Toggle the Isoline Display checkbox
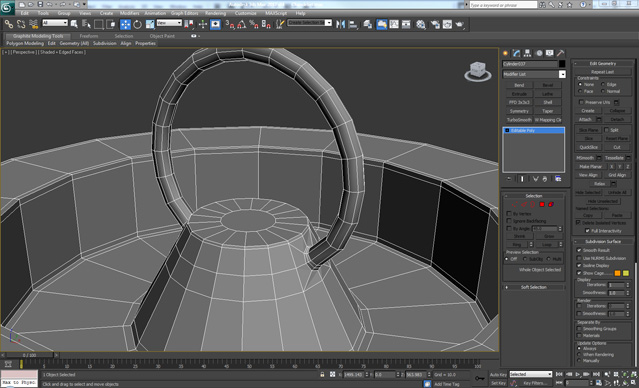The image size is (639, 388). [x=579, y=265]
